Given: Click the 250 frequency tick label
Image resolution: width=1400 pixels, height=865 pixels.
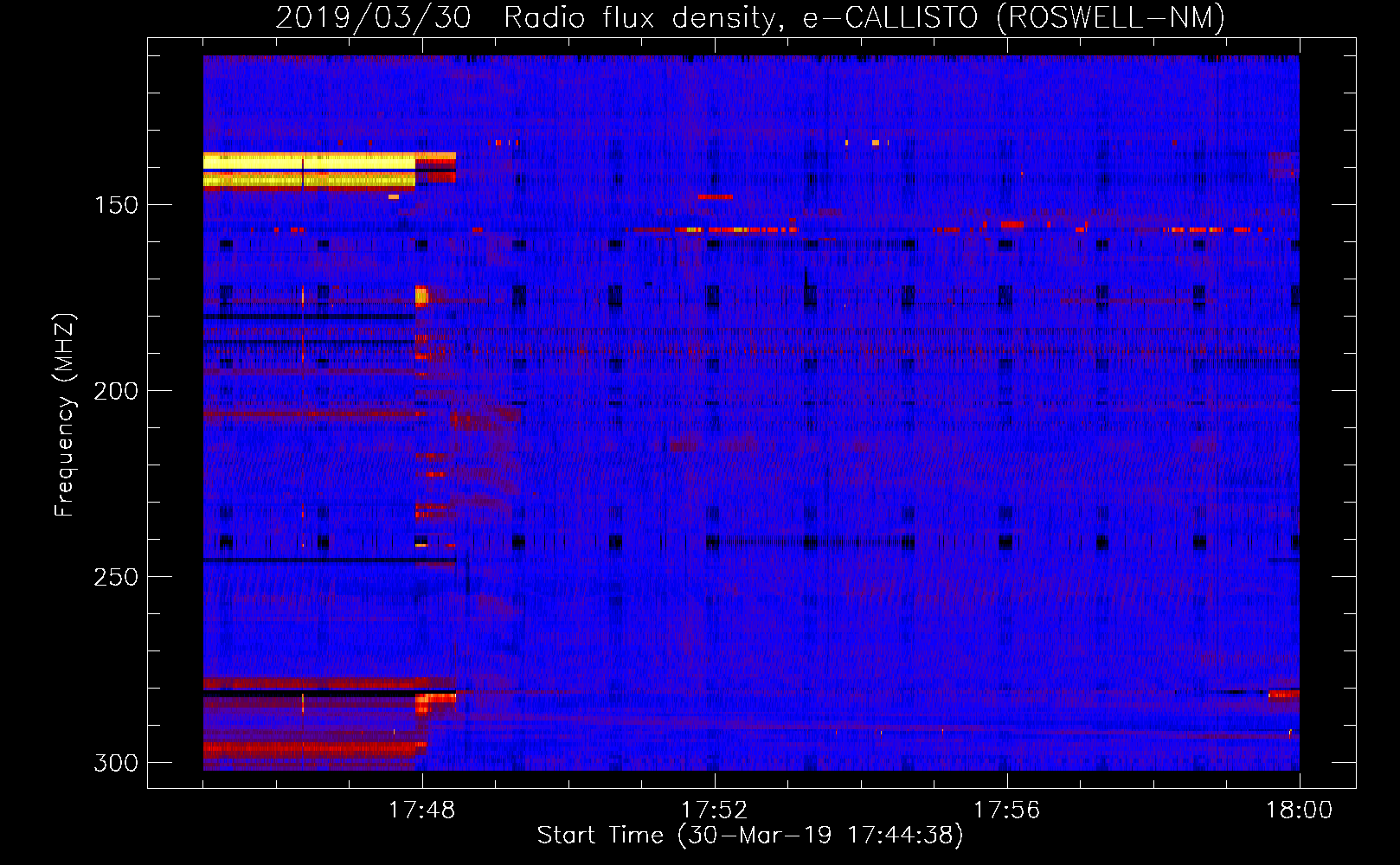Looking at the screenshot, I should pyautogui.click(x=116, y=577).
